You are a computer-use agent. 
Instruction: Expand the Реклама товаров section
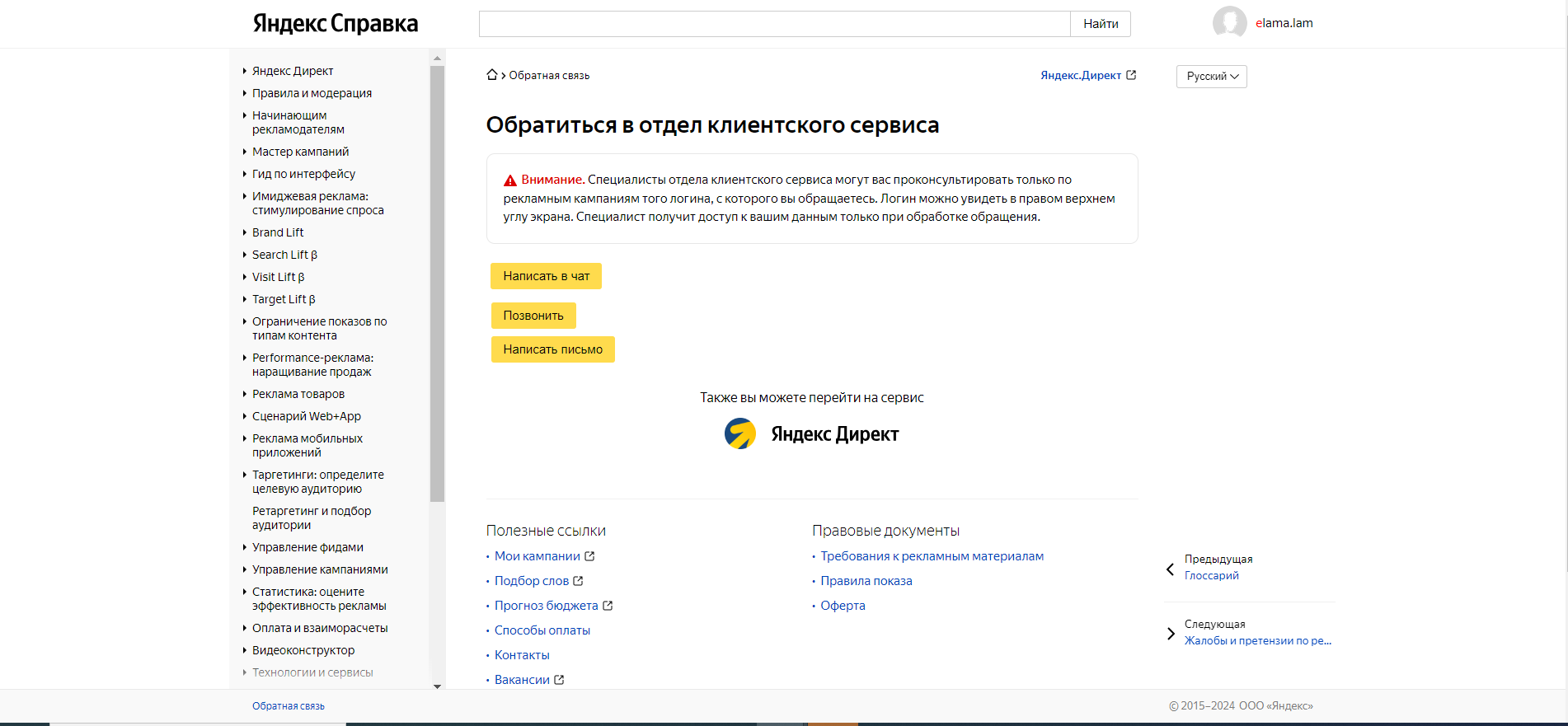pyautogui.click(x=245, y=394)
